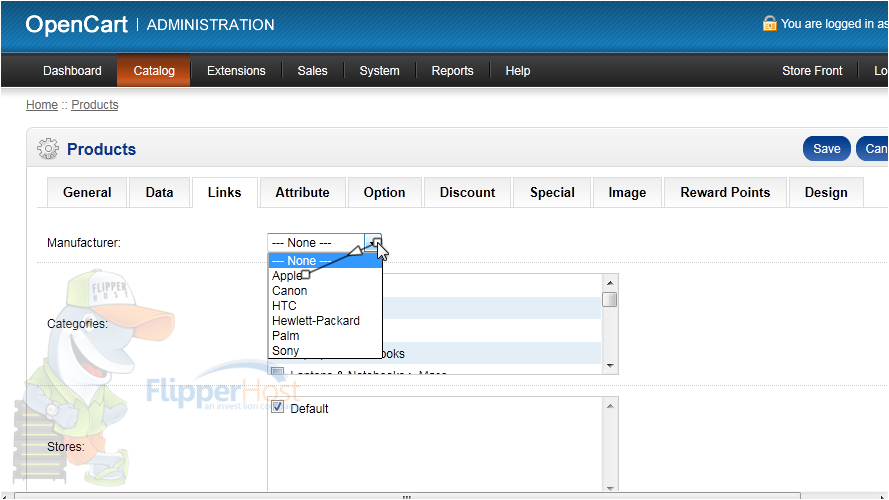
Task: Switch to the Attribute tab
Action: click(x=302, y=193)
